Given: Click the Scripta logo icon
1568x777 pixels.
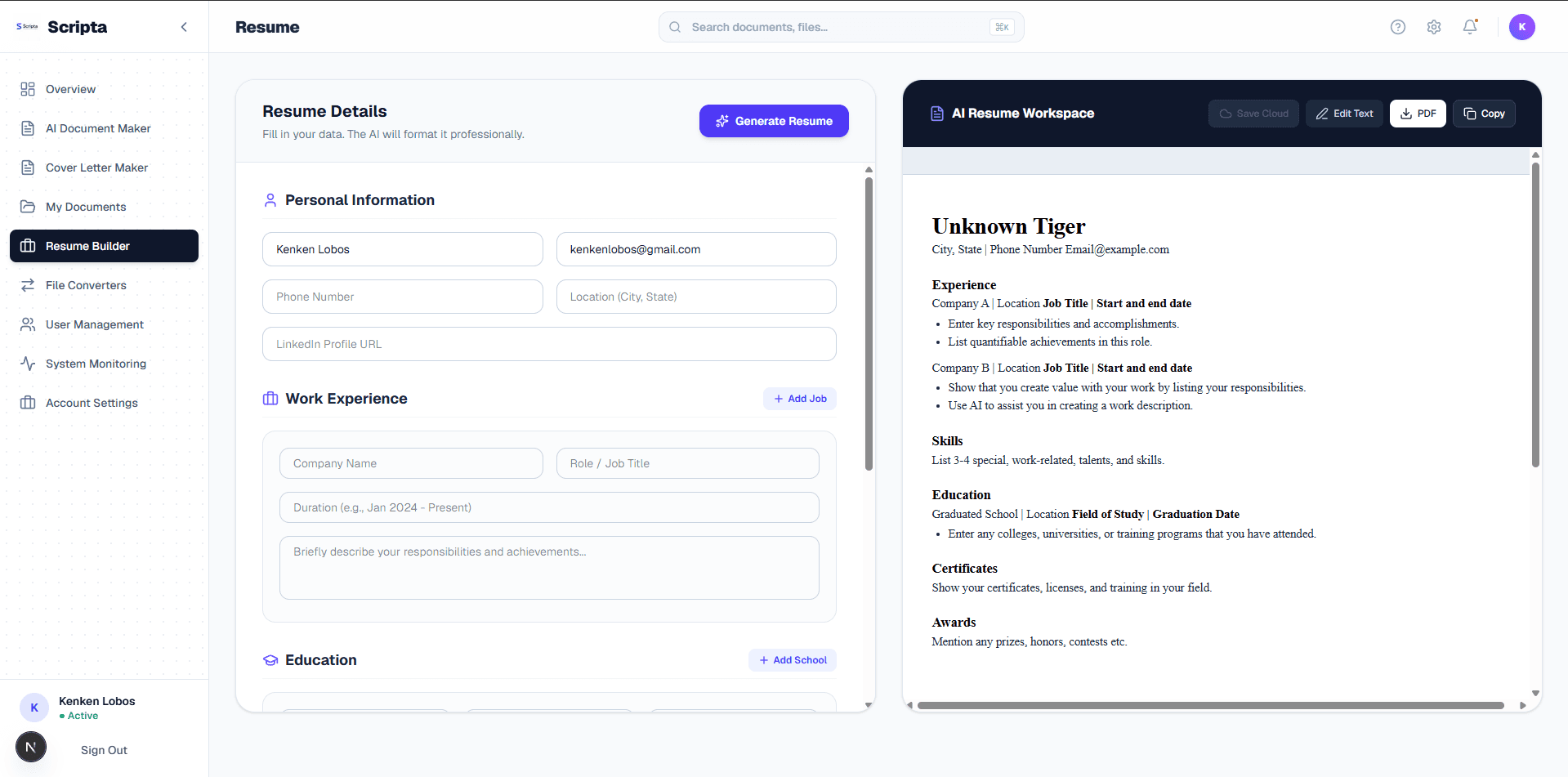Looking at the screenshot, I should tap(27, 27).
